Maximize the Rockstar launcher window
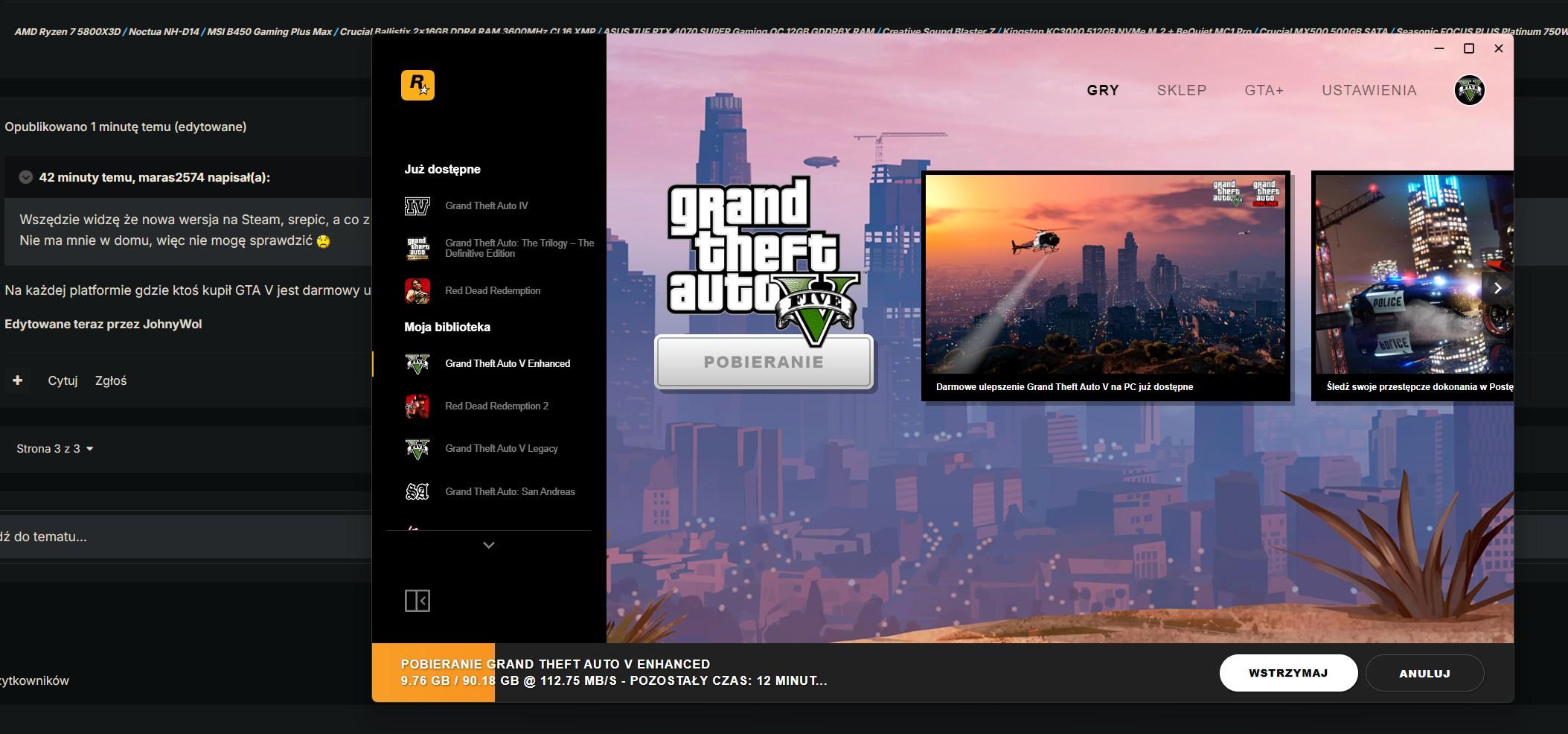This screenshot has height=734, width=1568. coord(1469,48)
